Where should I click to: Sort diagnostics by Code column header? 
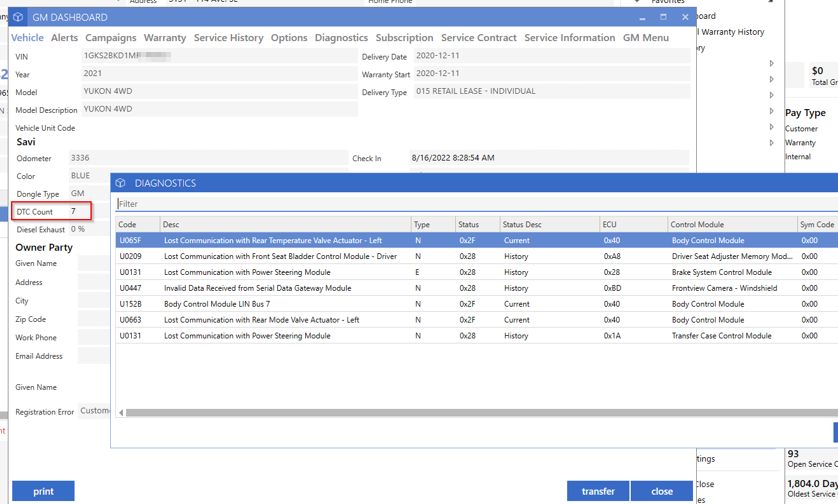(x=138, y=224)
